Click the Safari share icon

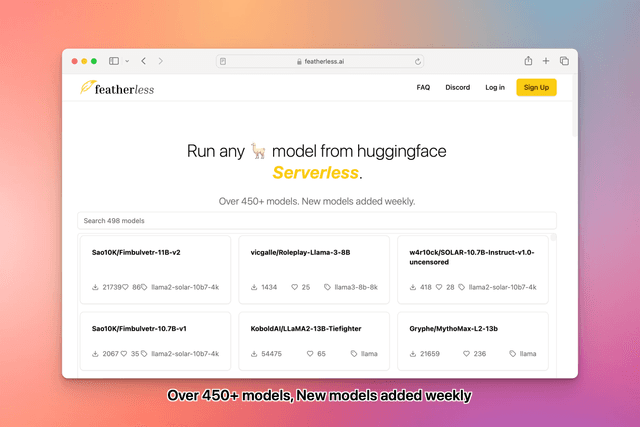pyautogui.click(x=528, y=61)
